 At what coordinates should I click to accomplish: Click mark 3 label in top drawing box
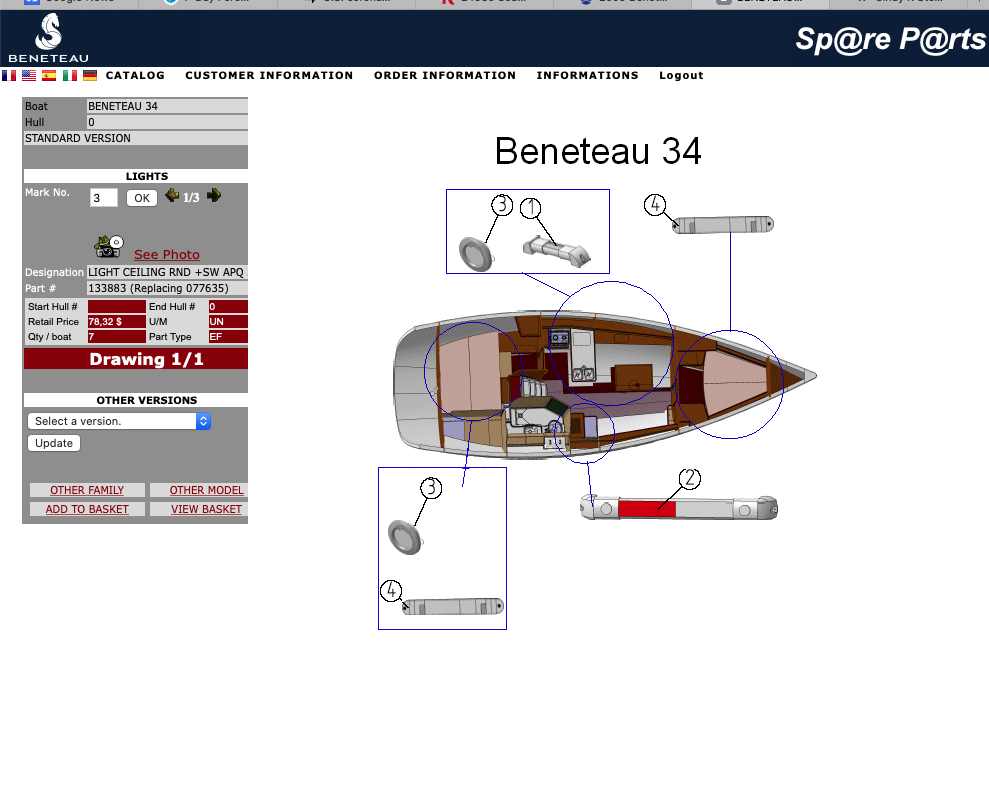501,204
